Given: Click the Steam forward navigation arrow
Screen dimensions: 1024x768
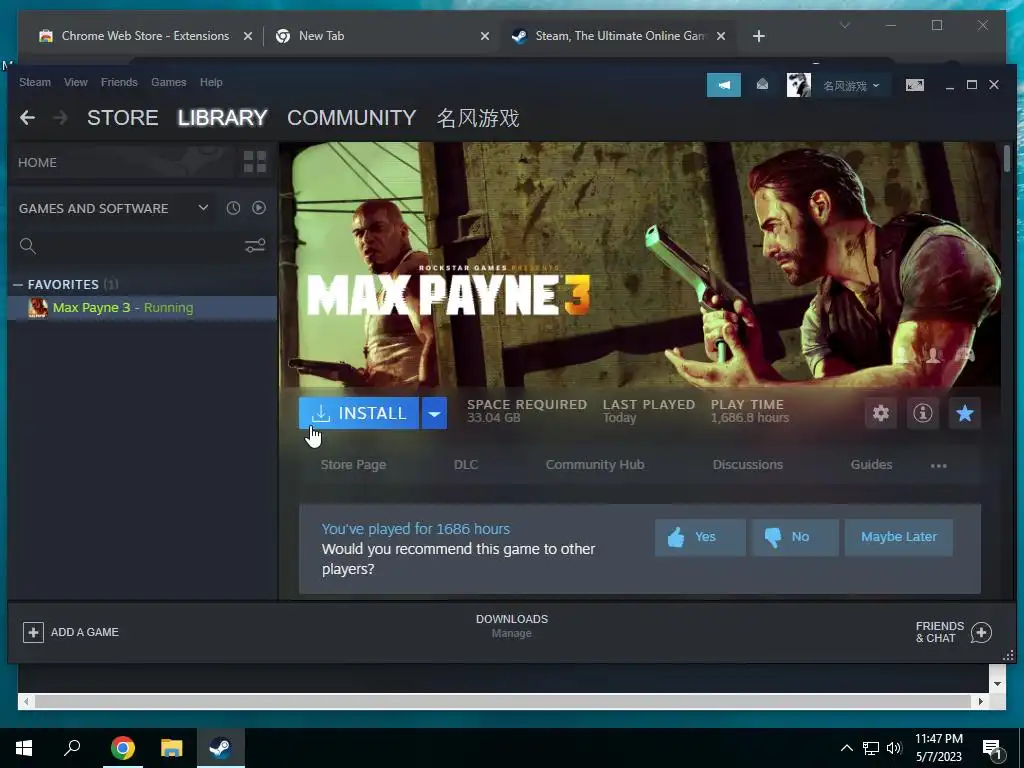Looking at the screenshot, I should tap(60, 118).
